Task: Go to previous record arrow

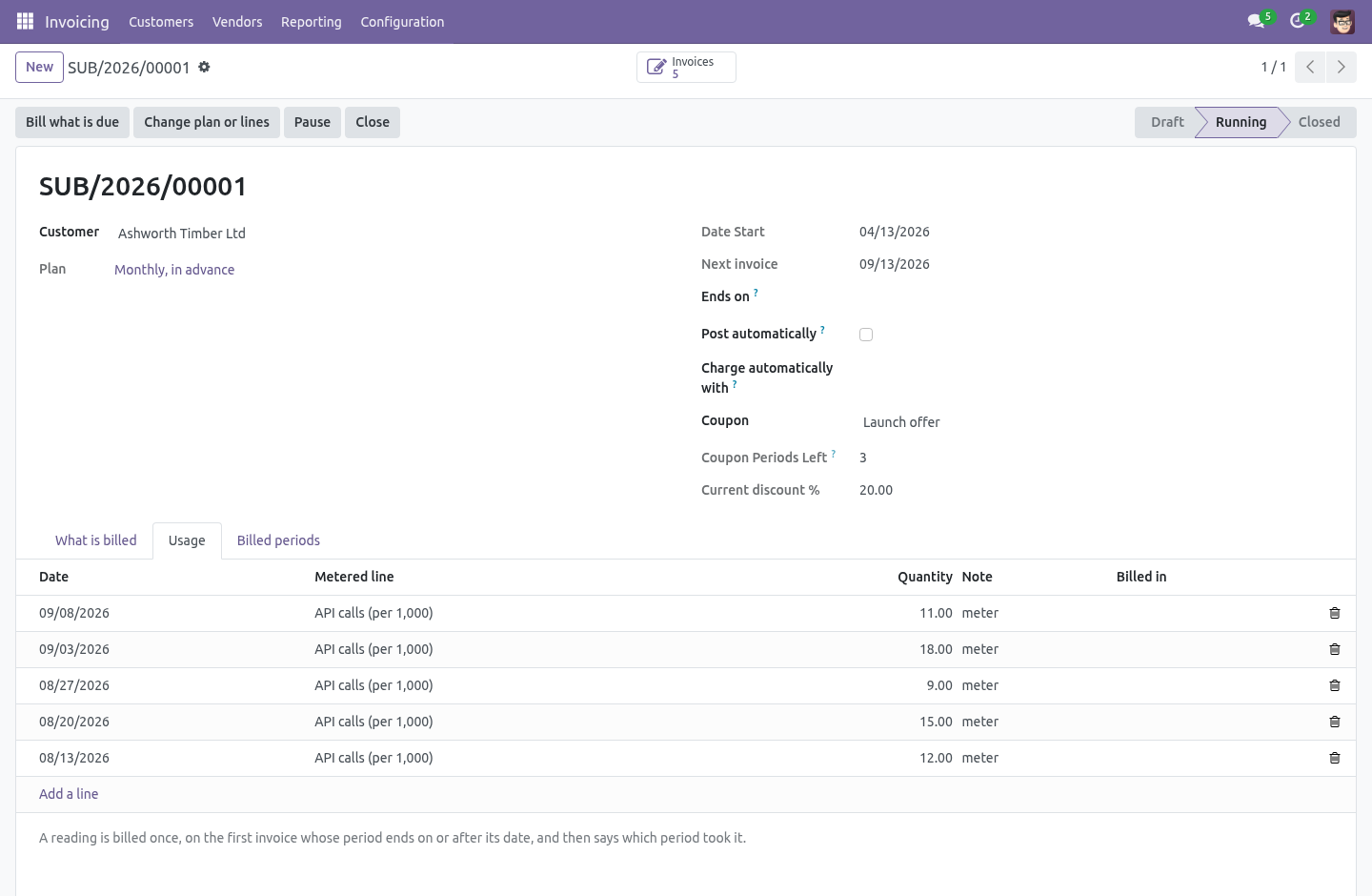Action: click(1310, 67)
